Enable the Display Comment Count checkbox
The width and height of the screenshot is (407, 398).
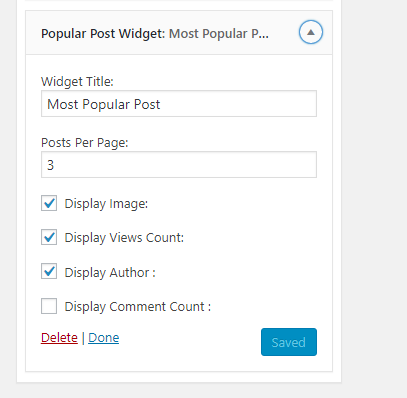tap(49, 306)
